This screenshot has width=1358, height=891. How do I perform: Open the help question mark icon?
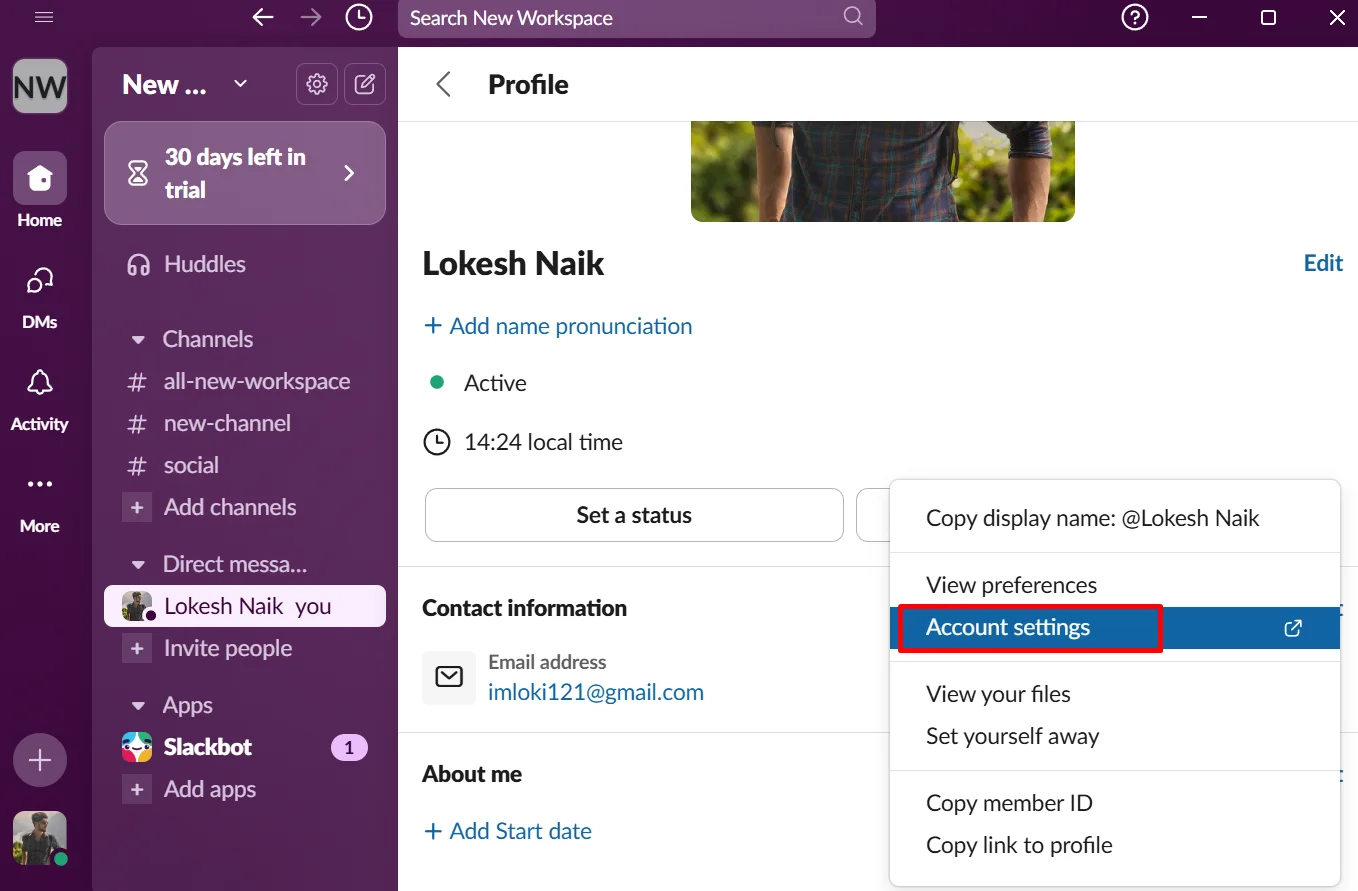1135,17
